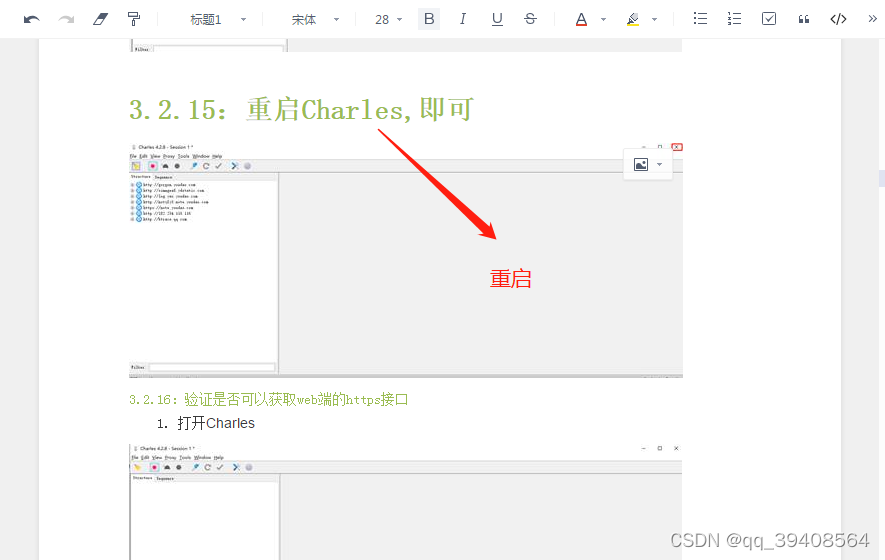
Task: Activate the format painter
Action: [134, 19]
